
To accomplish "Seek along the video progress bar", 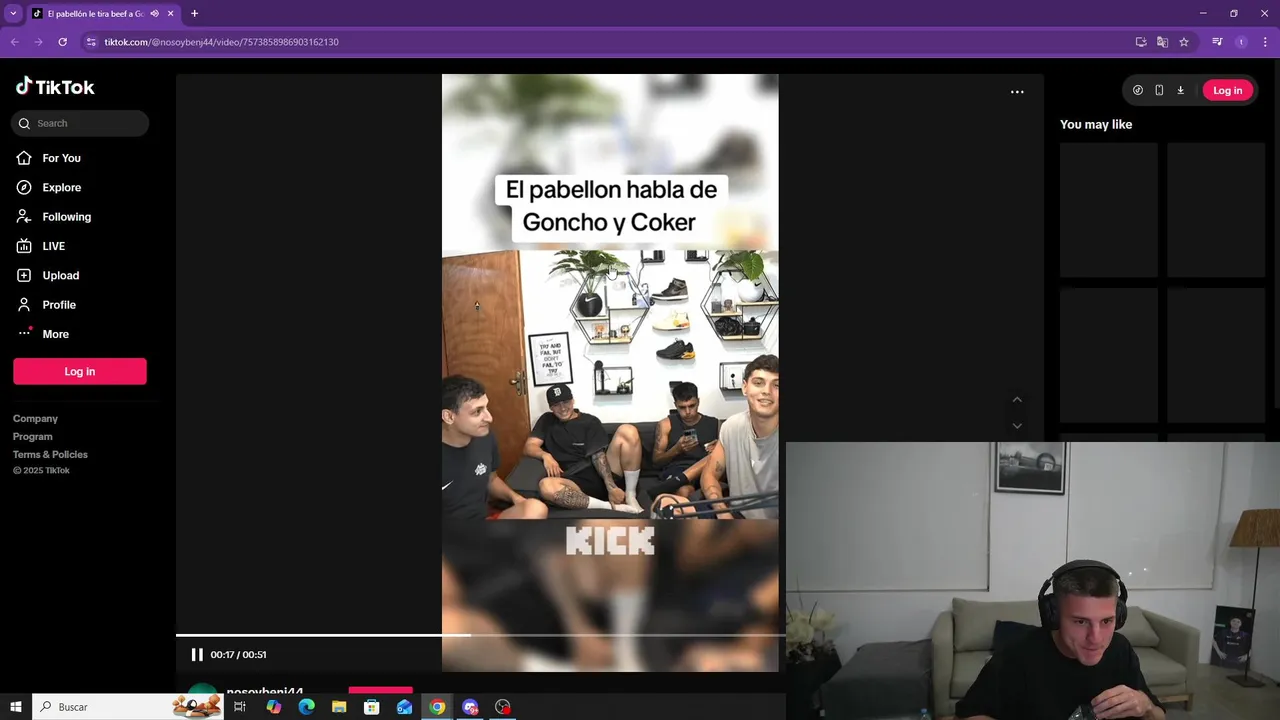I will (480, 635).
